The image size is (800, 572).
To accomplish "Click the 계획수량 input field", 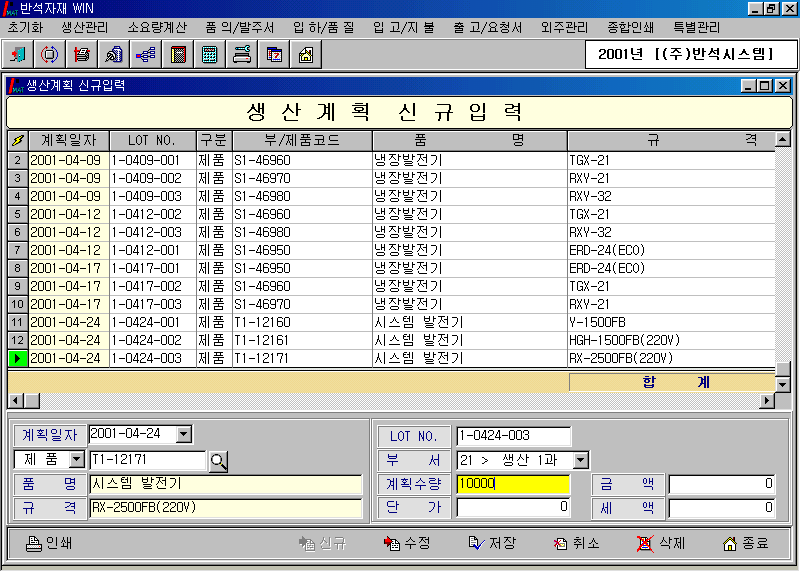I will 513,484.
